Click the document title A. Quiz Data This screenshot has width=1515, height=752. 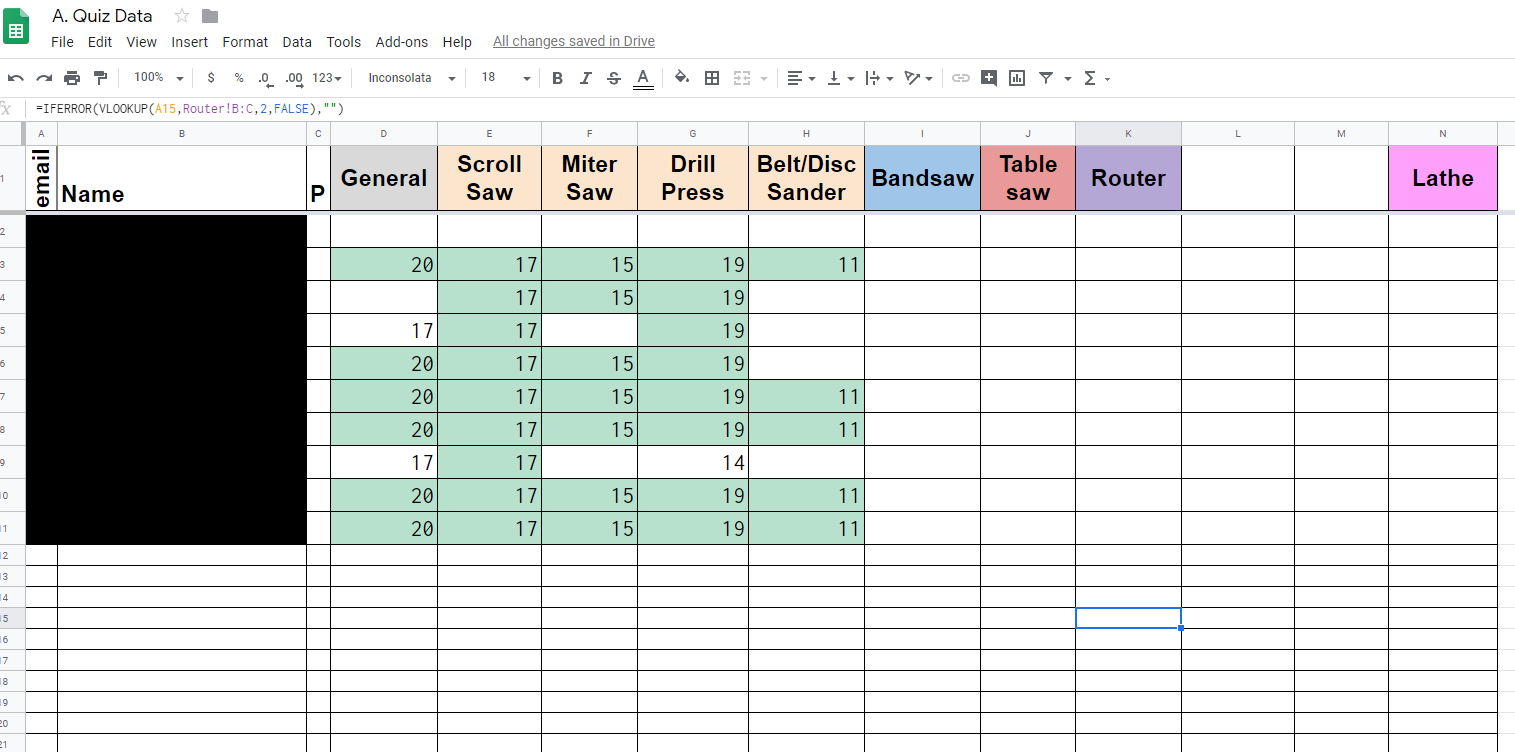click(x=102, y=15)
